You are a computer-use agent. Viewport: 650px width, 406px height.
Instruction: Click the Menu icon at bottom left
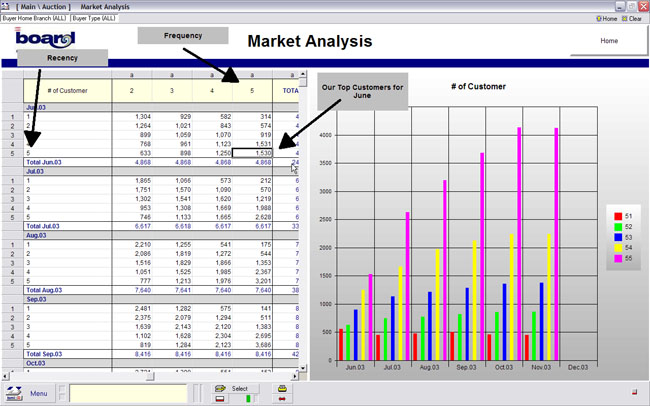click(x=14, y=393)
